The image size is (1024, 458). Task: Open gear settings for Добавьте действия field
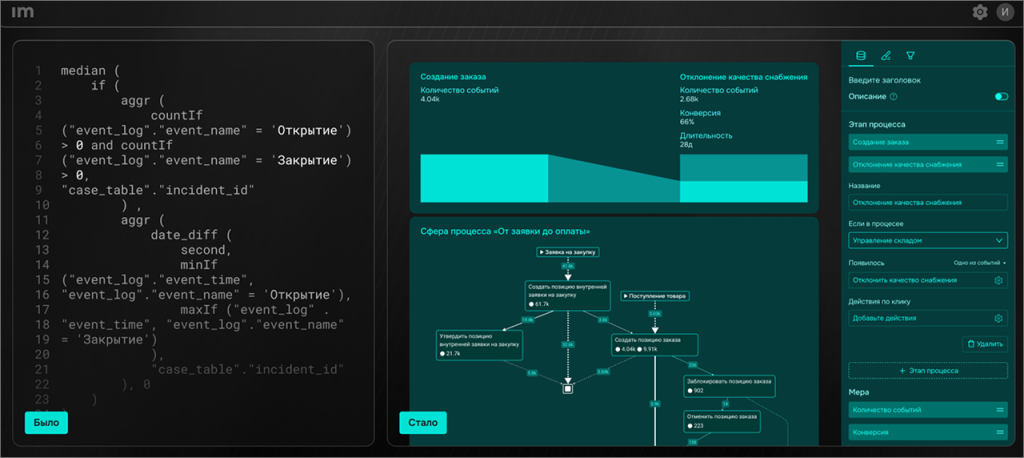coord(998,318)
